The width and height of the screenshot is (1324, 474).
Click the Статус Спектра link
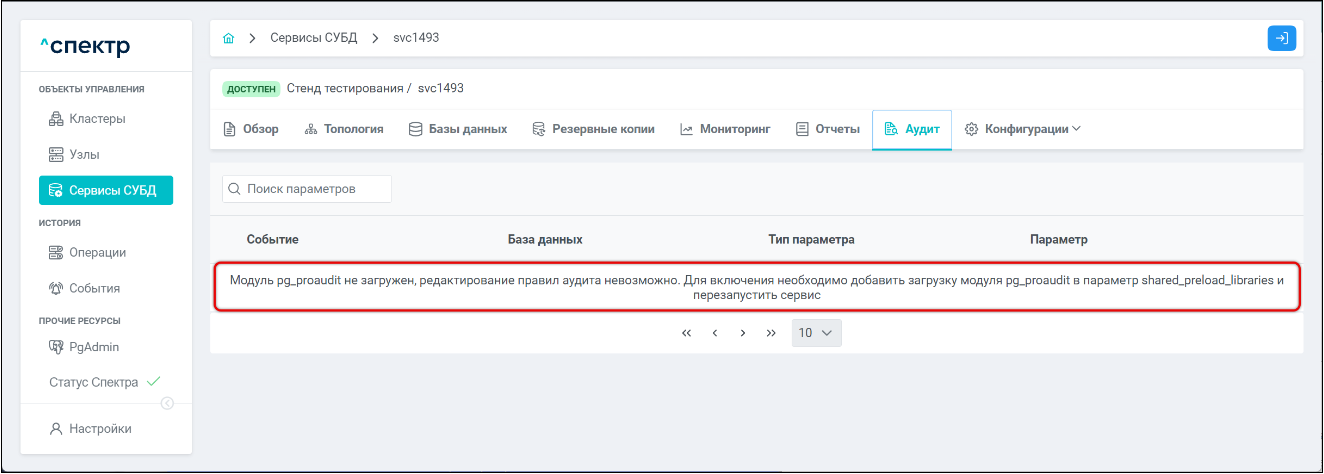104,382
